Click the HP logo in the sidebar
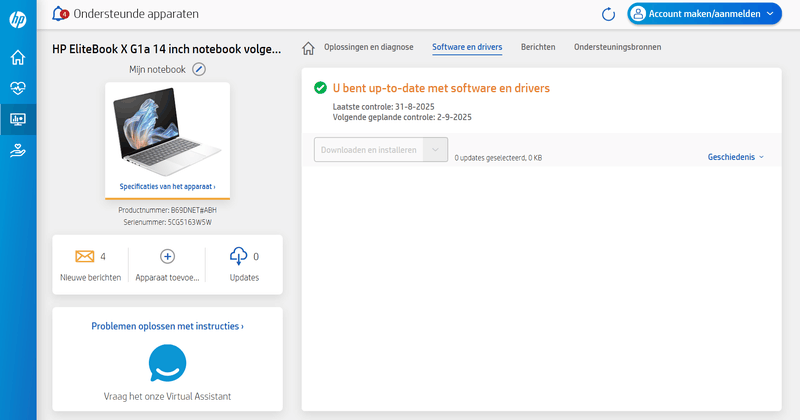The height and width of the screenshot is (420, 800). pyautogui.click(x=18, y=20)
